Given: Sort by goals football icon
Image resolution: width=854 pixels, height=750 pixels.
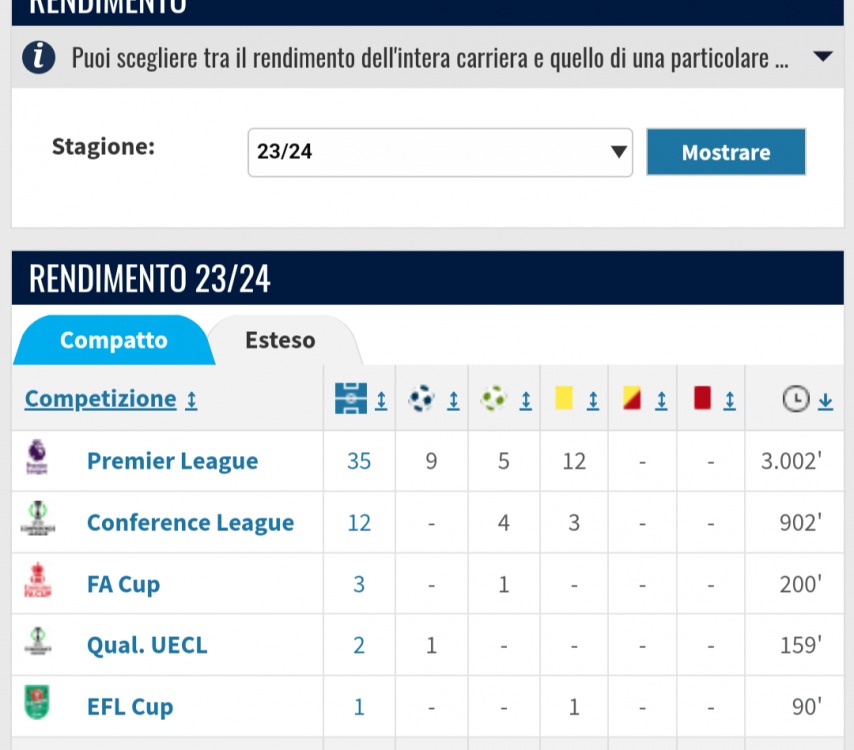Looking at the screenshot, I should [x=421, y=399].
